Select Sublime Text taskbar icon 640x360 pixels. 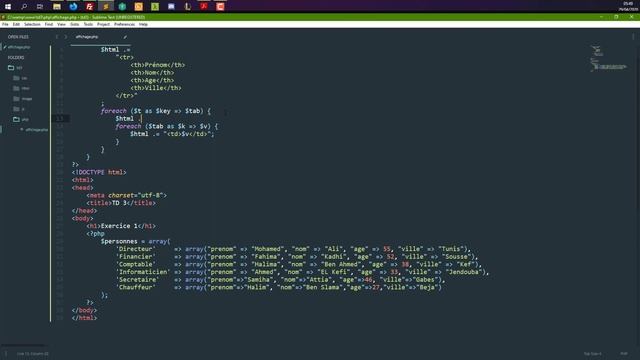(106, 7)
